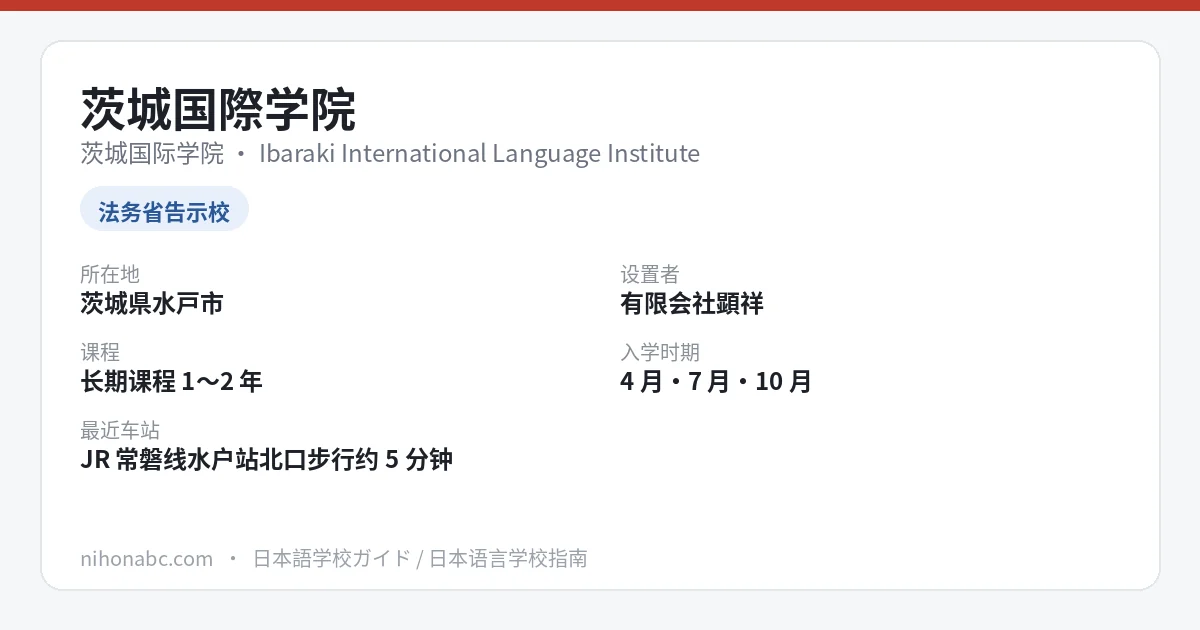Click the 所在地 label
The width and height of the screenshot is (1200, 630).
[x=110, y=274]
